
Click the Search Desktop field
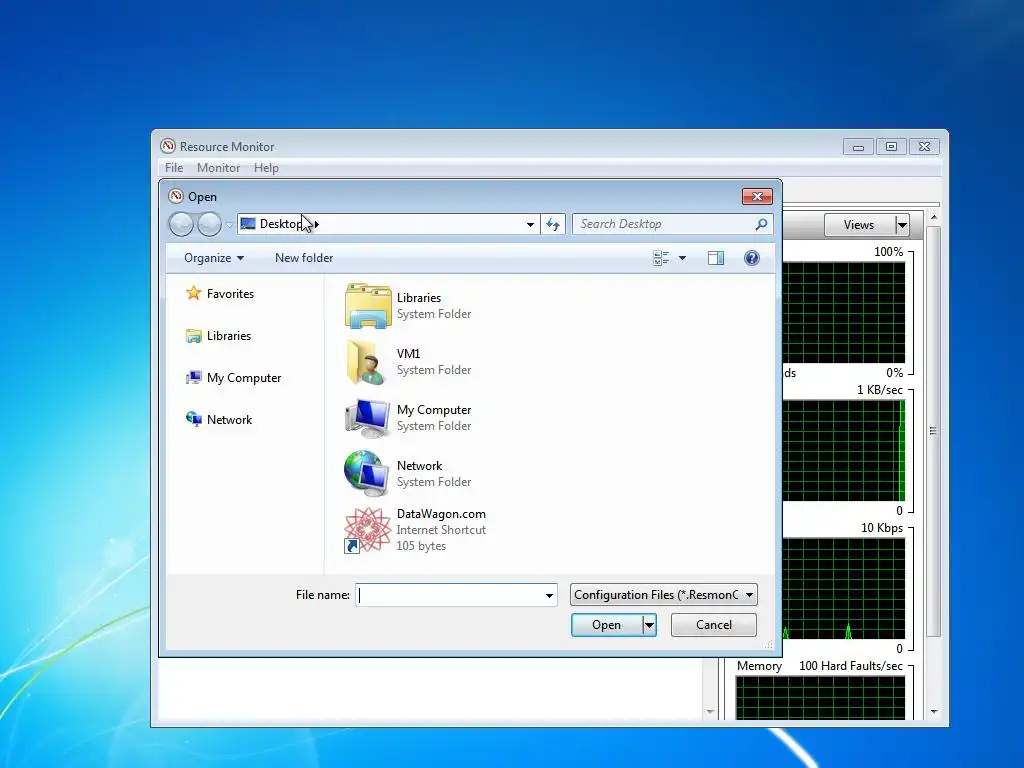click(673, 224)
